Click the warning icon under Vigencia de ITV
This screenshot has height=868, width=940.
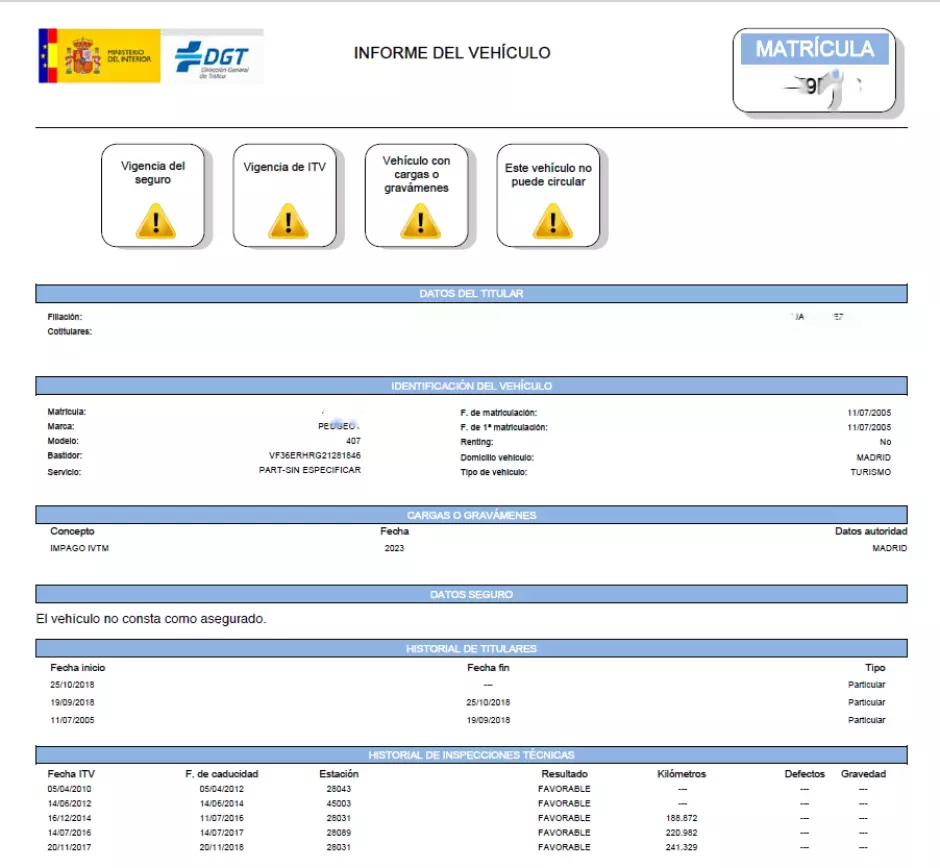pos(286,220)
